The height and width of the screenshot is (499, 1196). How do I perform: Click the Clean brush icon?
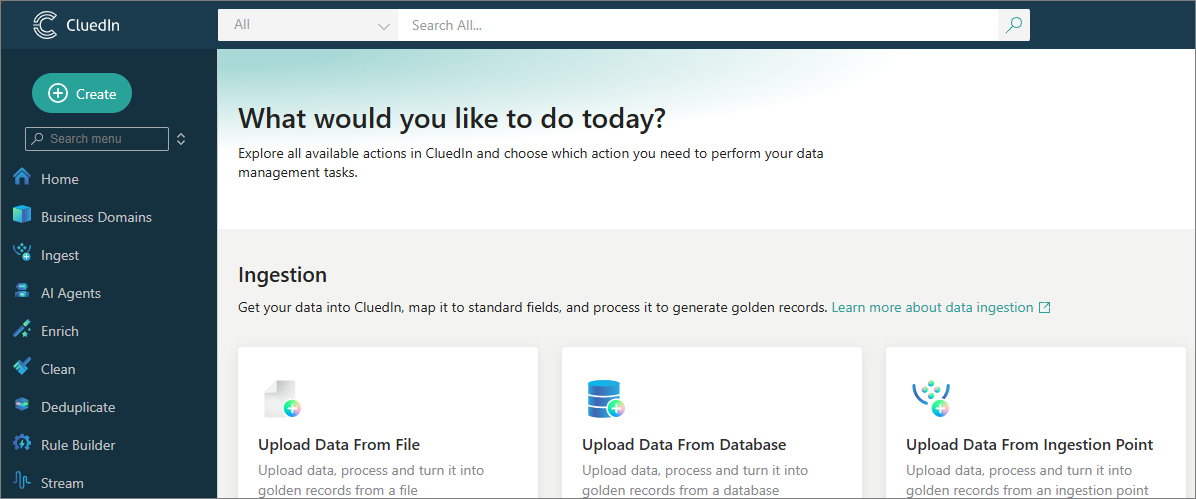tap(22, 368)
